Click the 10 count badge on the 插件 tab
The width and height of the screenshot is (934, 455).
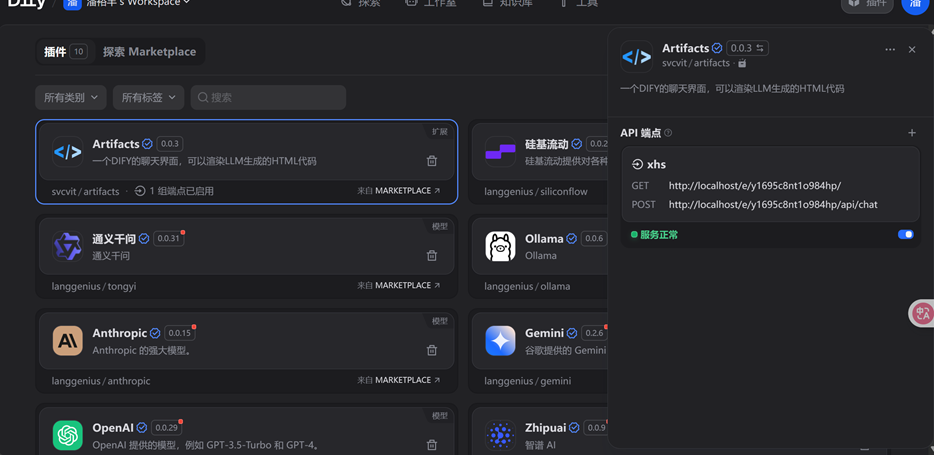79,52
